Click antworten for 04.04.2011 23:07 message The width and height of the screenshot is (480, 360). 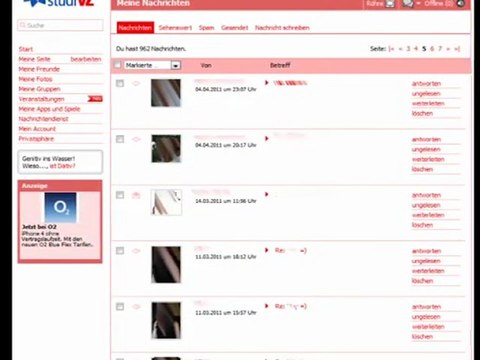(x=426, y=84)
